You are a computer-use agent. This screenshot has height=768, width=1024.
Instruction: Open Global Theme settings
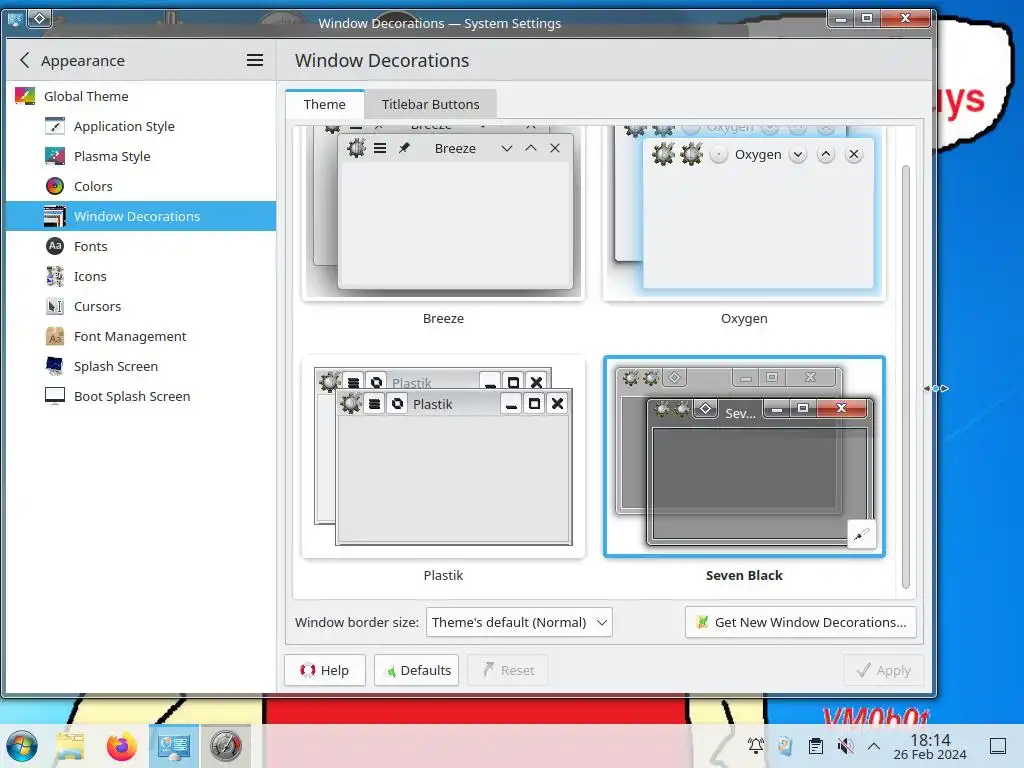[141, 96]
